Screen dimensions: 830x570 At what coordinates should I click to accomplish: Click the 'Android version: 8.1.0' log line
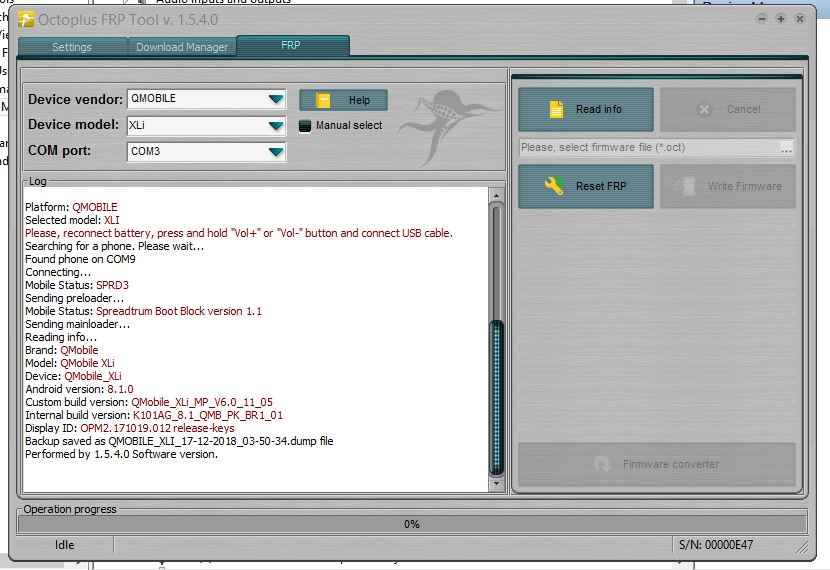coord(79,389)
